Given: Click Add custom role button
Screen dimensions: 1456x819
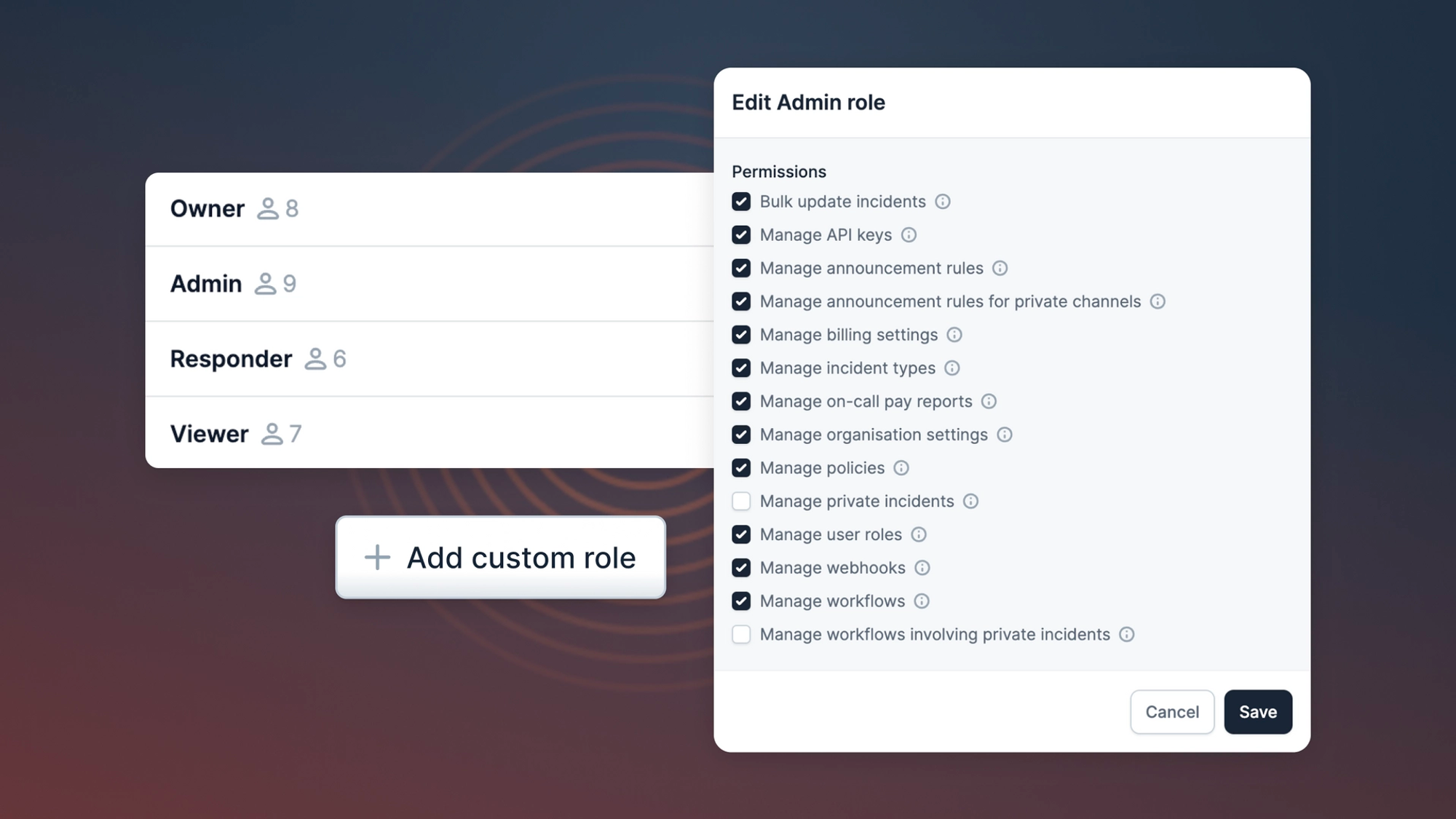Looking at the screenshot, I should (x=501, y=558).
